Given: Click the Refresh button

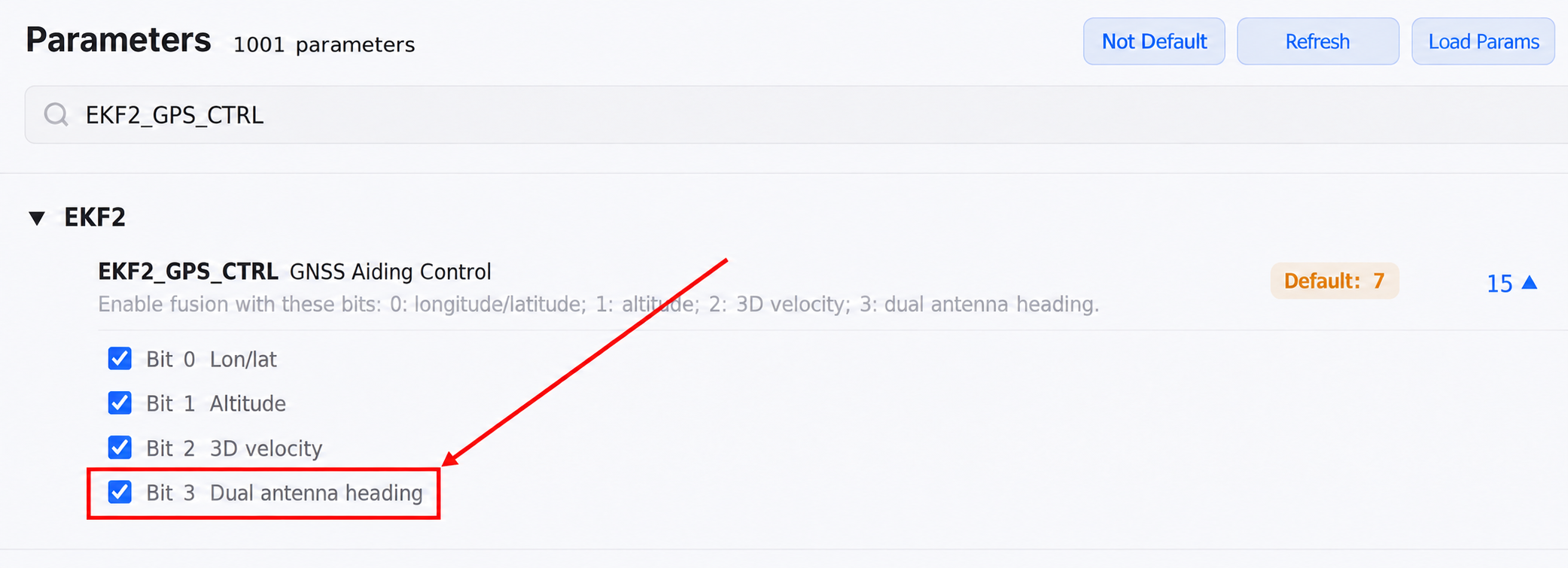Looking at the screenshot, I should (x=1317, y=41).
